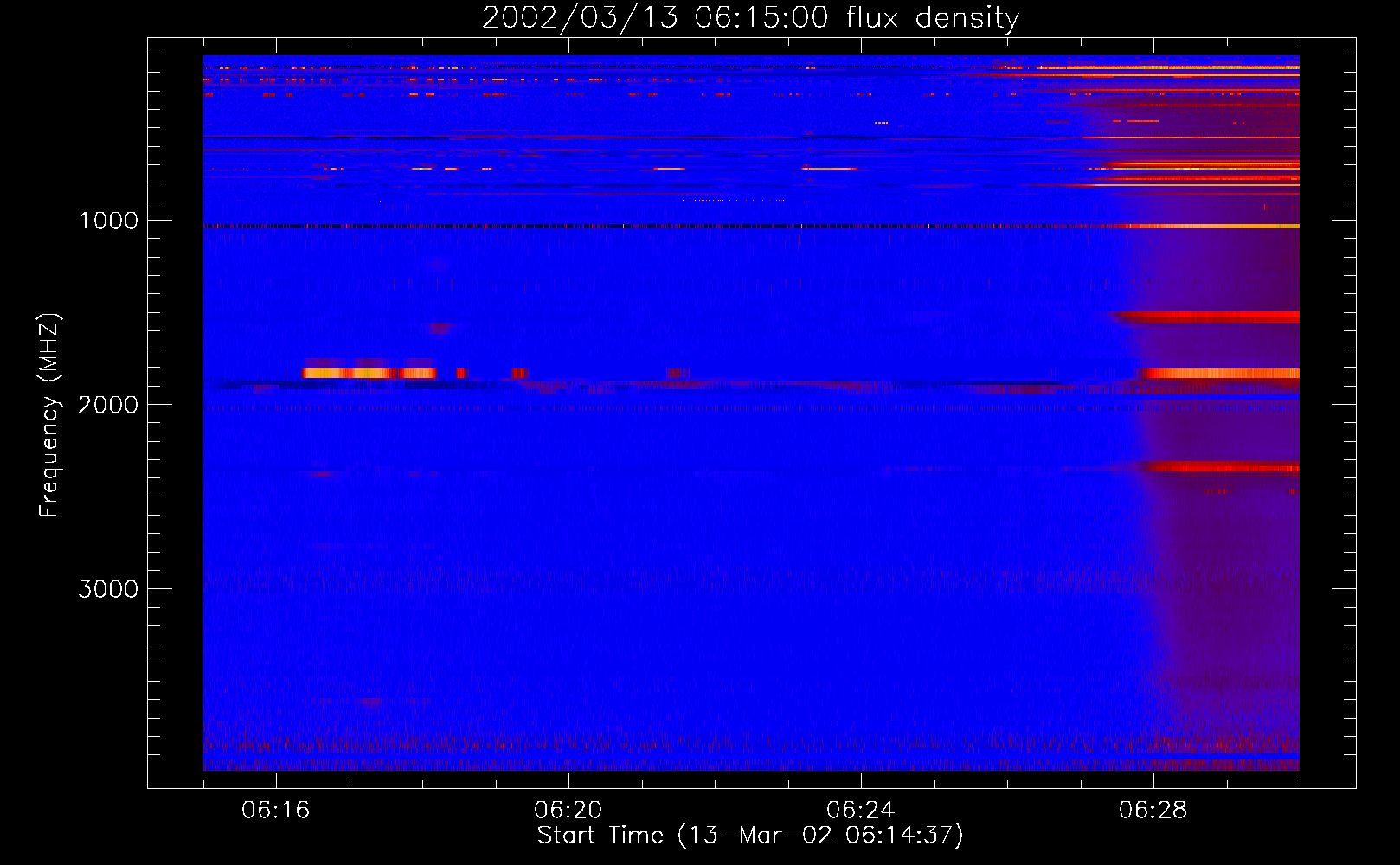Click the "Start Time (13-Mar-02 06:14:37)" axis label

750,836
